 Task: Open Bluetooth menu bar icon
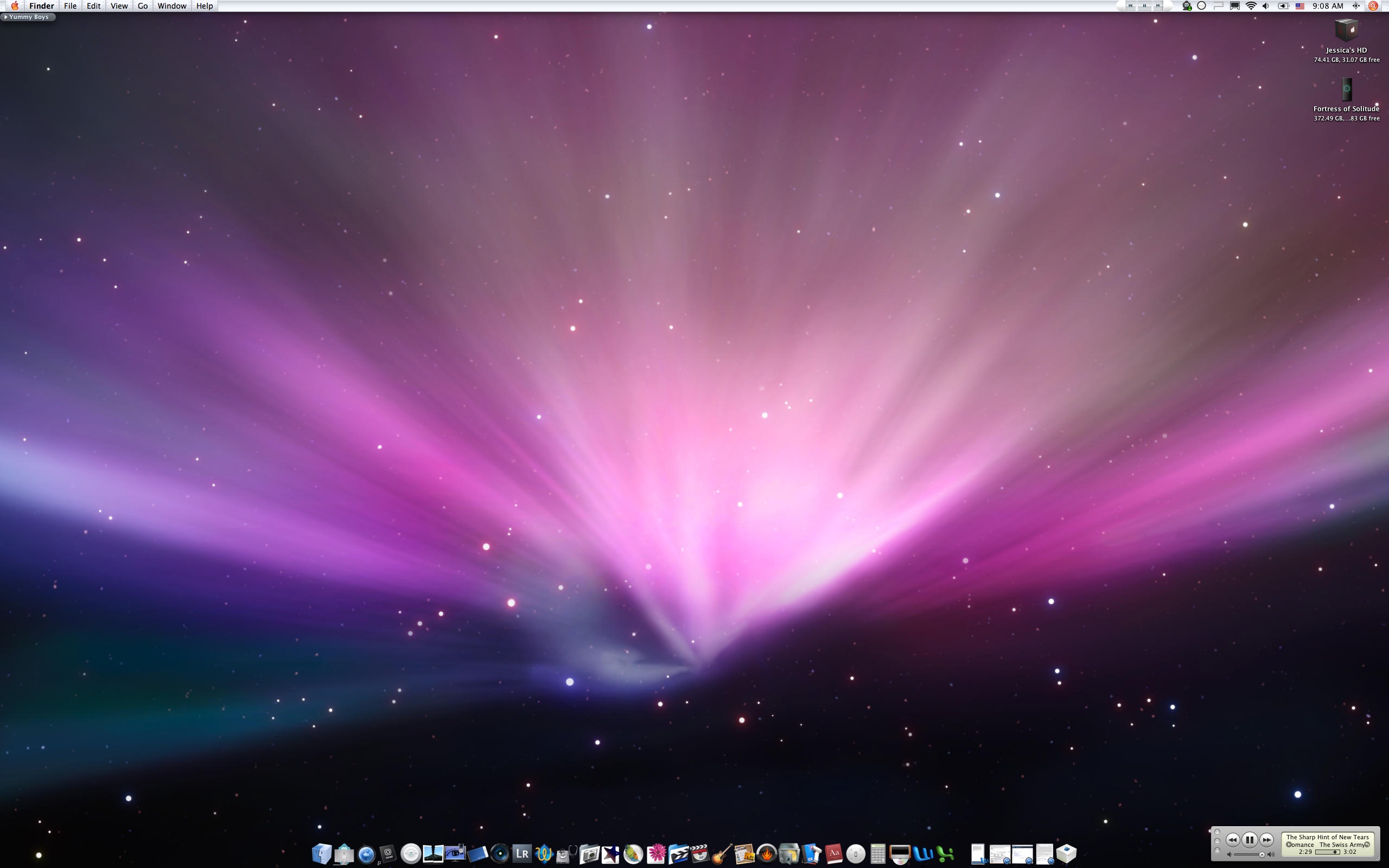1356,6
